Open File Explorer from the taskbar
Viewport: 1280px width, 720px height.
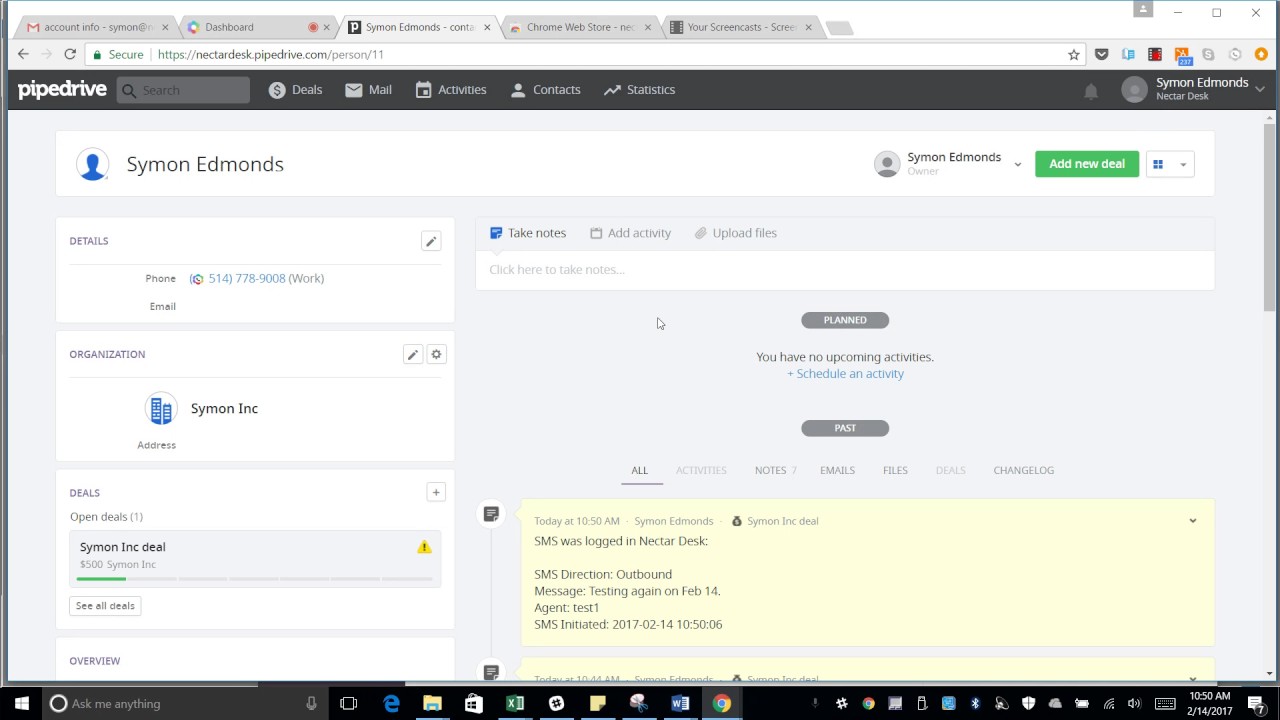tap(432, 704)
